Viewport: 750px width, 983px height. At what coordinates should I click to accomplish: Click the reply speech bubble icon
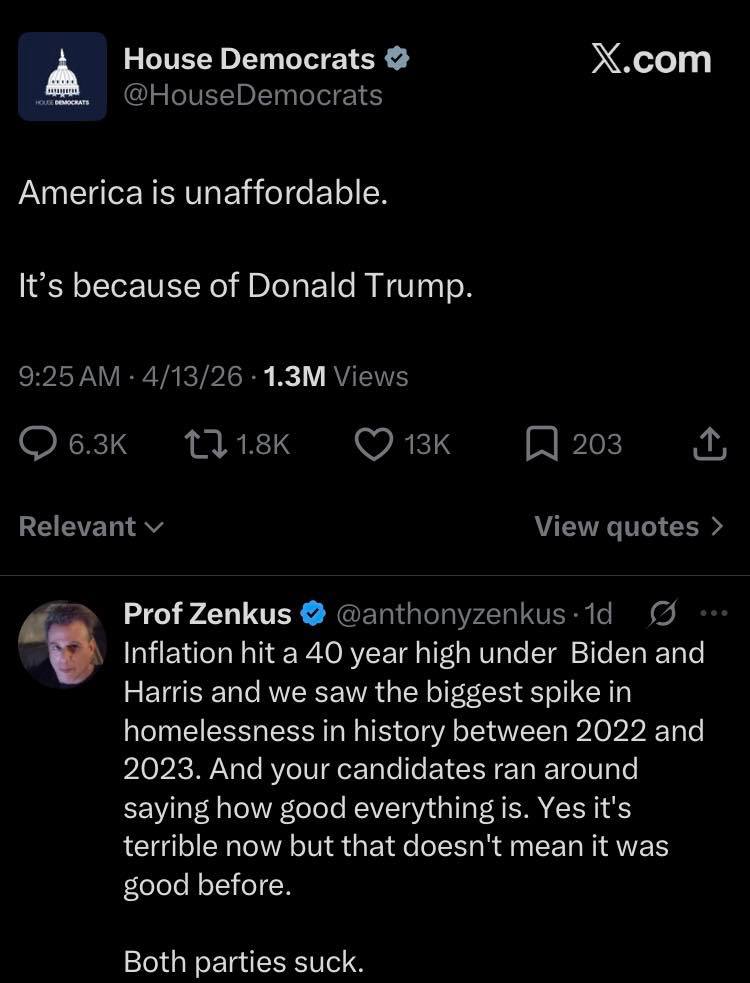click(39, 443)
